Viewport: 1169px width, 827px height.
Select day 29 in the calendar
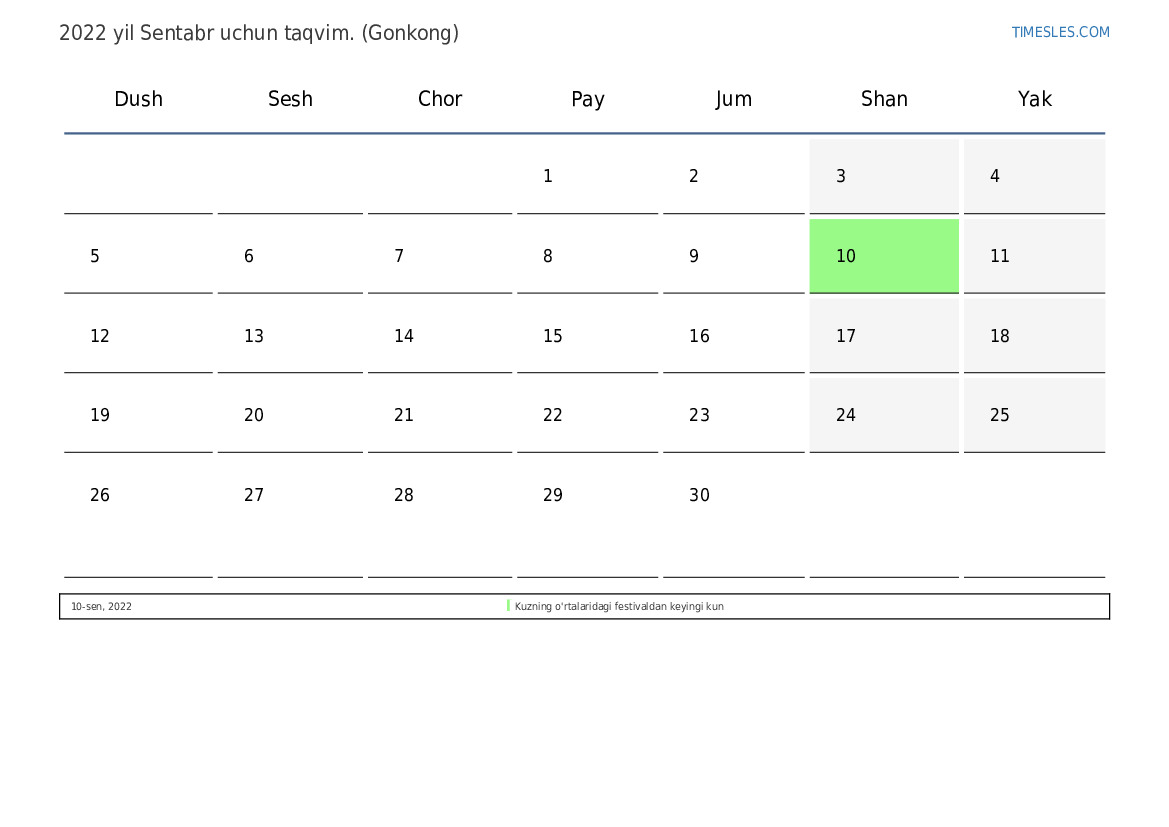tap(587, 518)
